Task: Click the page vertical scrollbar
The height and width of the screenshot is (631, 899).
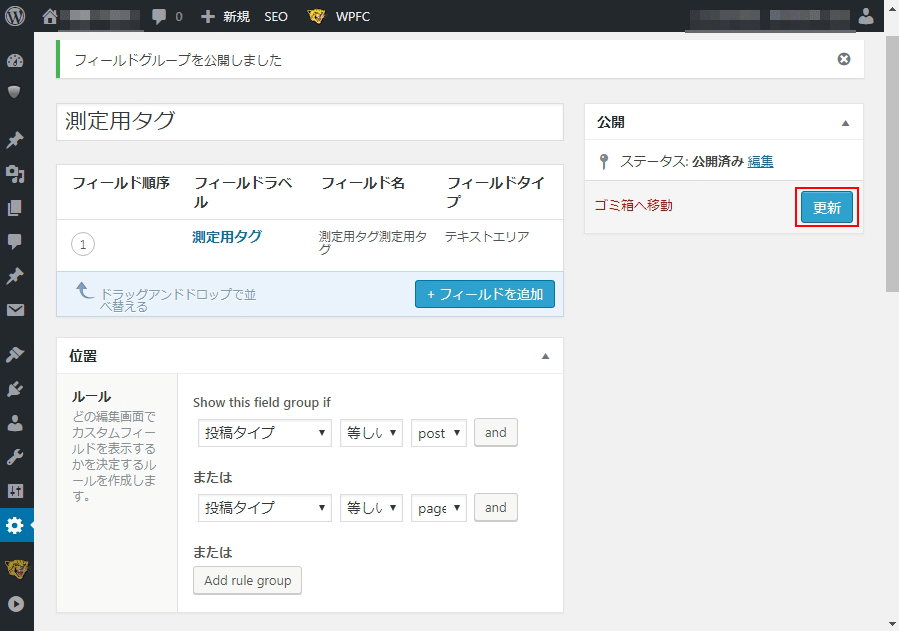Action: click(x=892, y=163)
